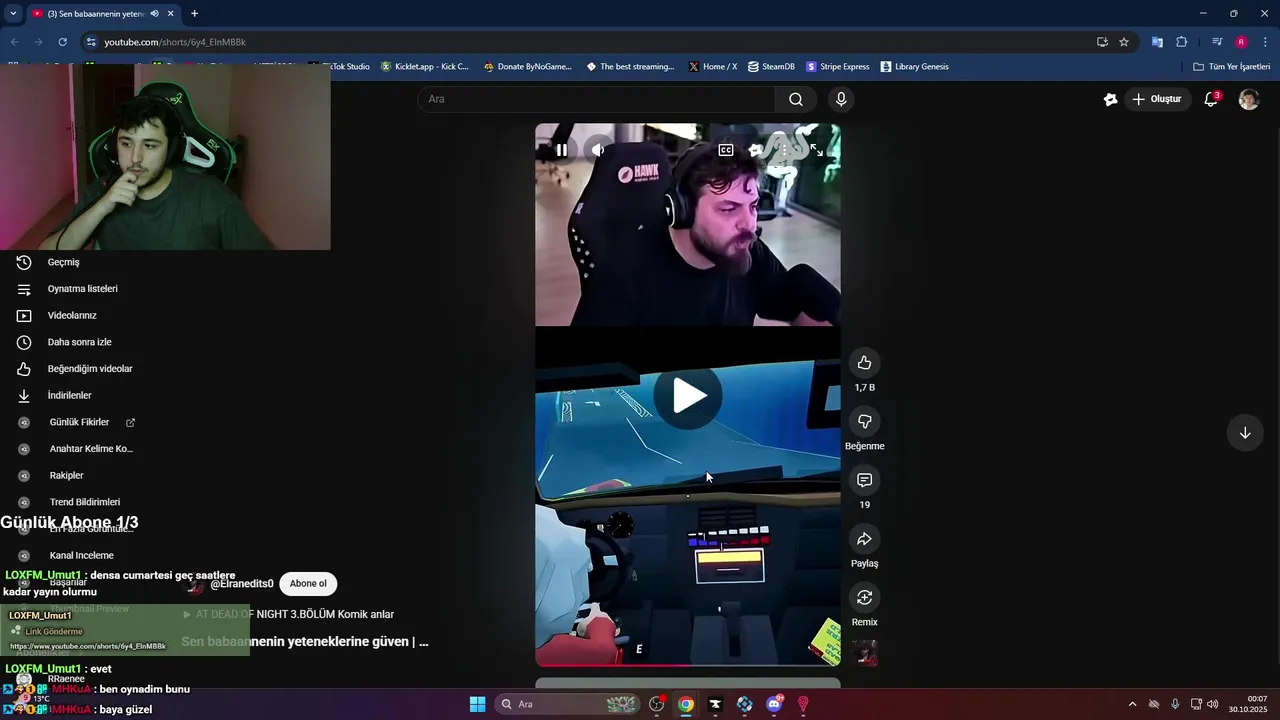
Task: Close the Sen babaannenin tab
Action: click(171, 14)
